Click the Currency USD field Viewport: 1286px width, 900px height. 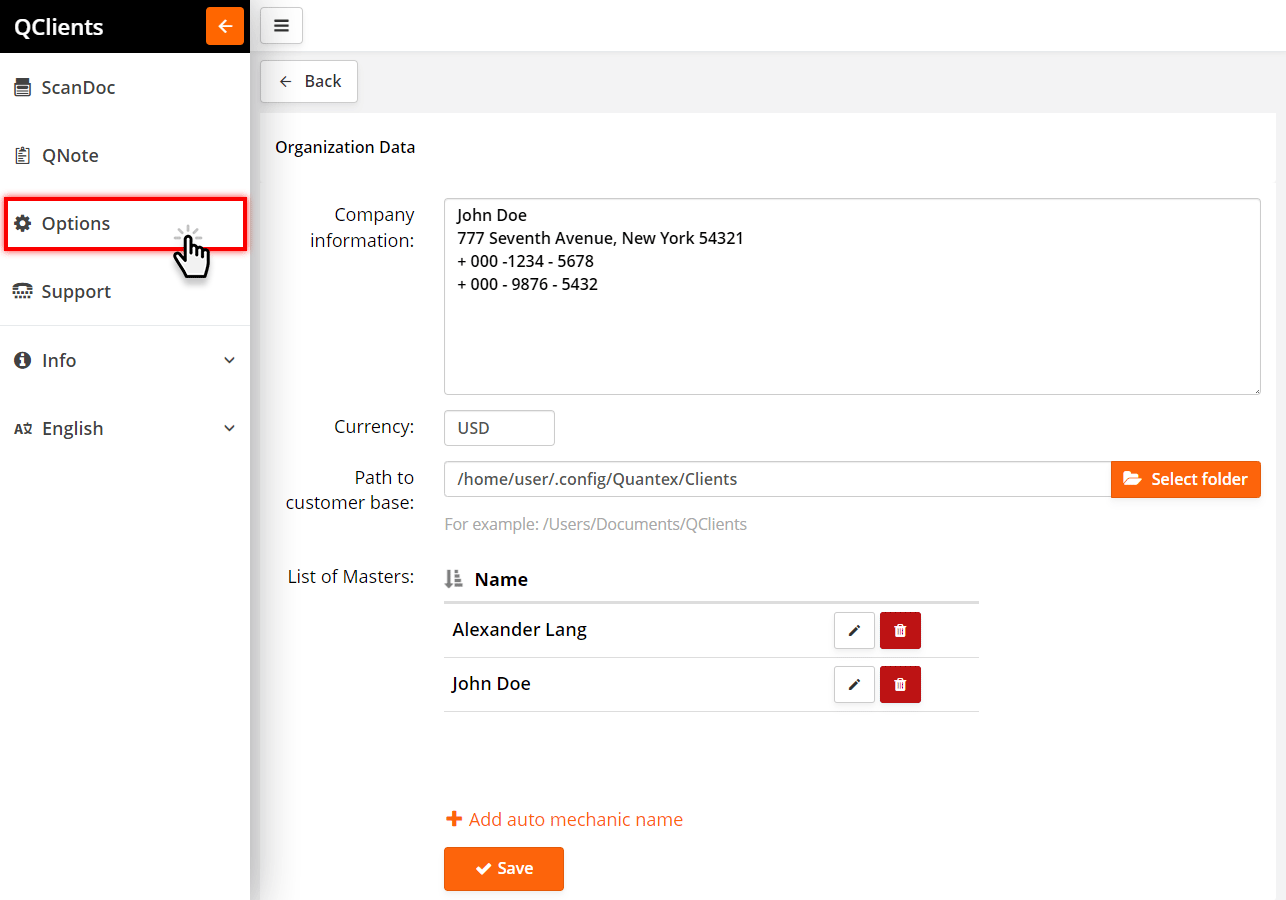pyautogui.click(x=499, y=427)
